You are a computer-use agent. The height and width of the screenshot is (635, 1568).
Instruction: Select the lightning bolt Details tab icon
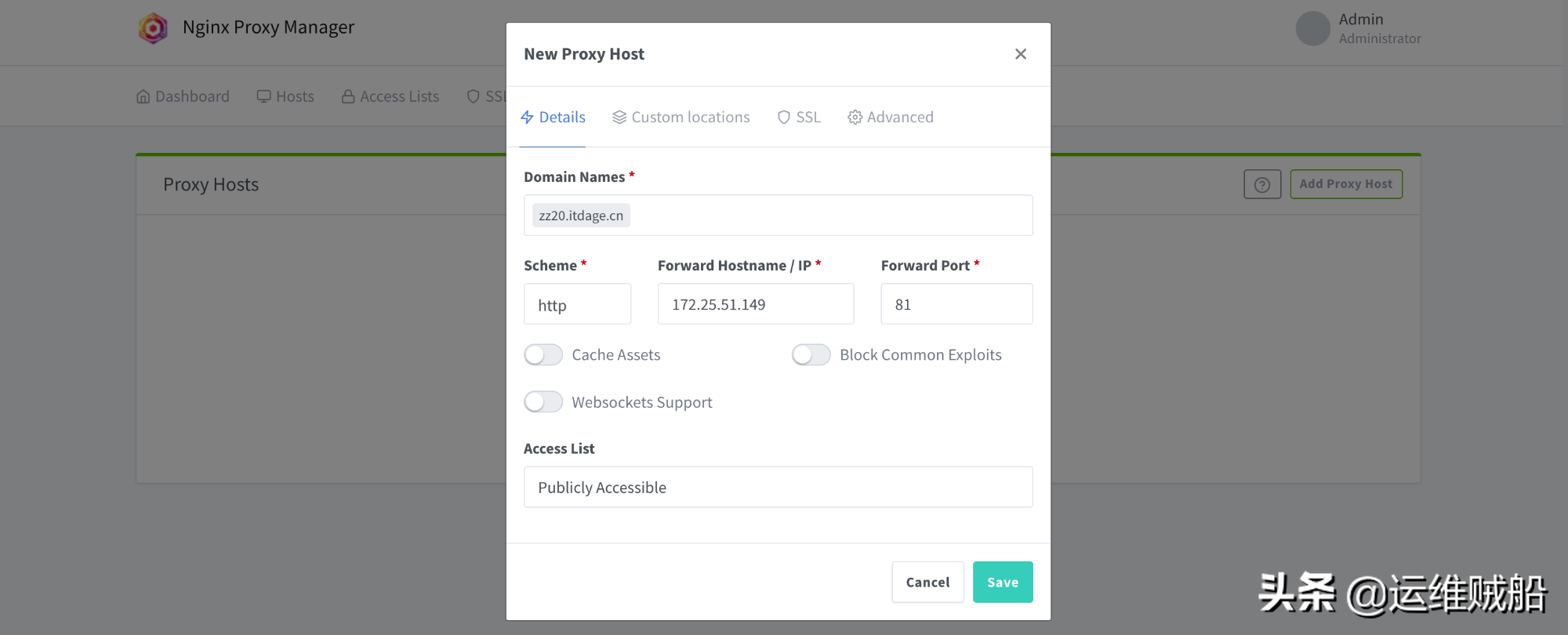click(x=527, y=116)
